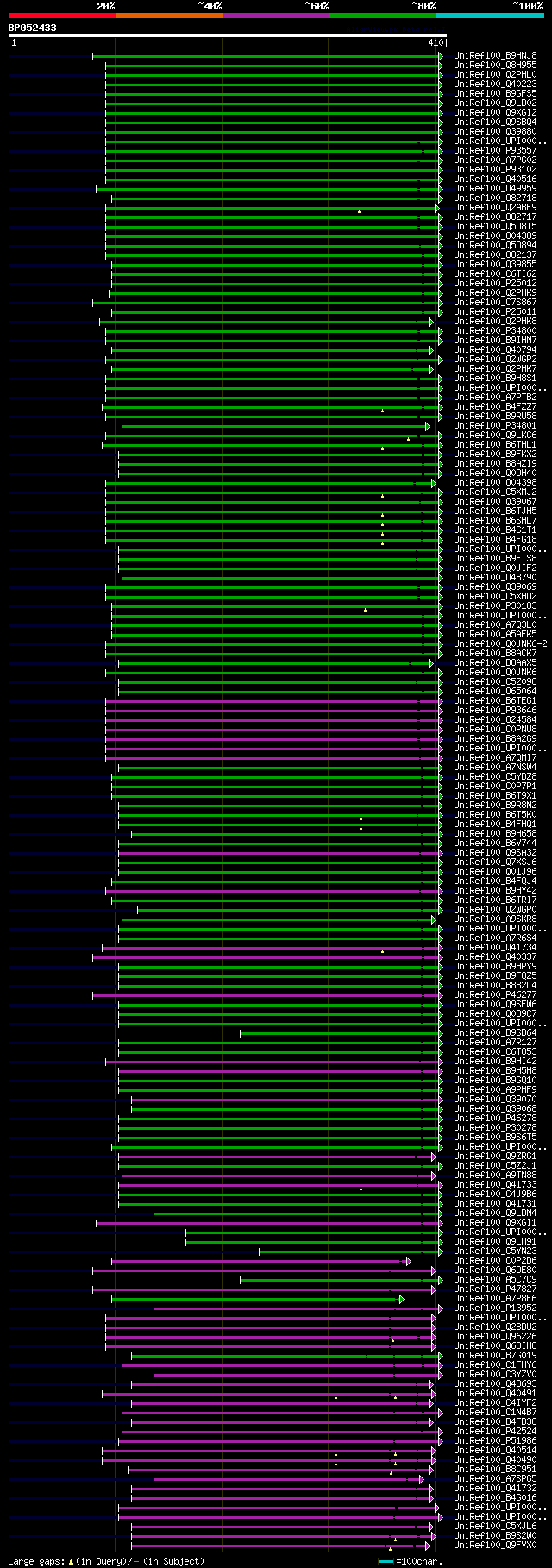Click the UniRef100_A5AEK5 label

[x=495, y=635]
